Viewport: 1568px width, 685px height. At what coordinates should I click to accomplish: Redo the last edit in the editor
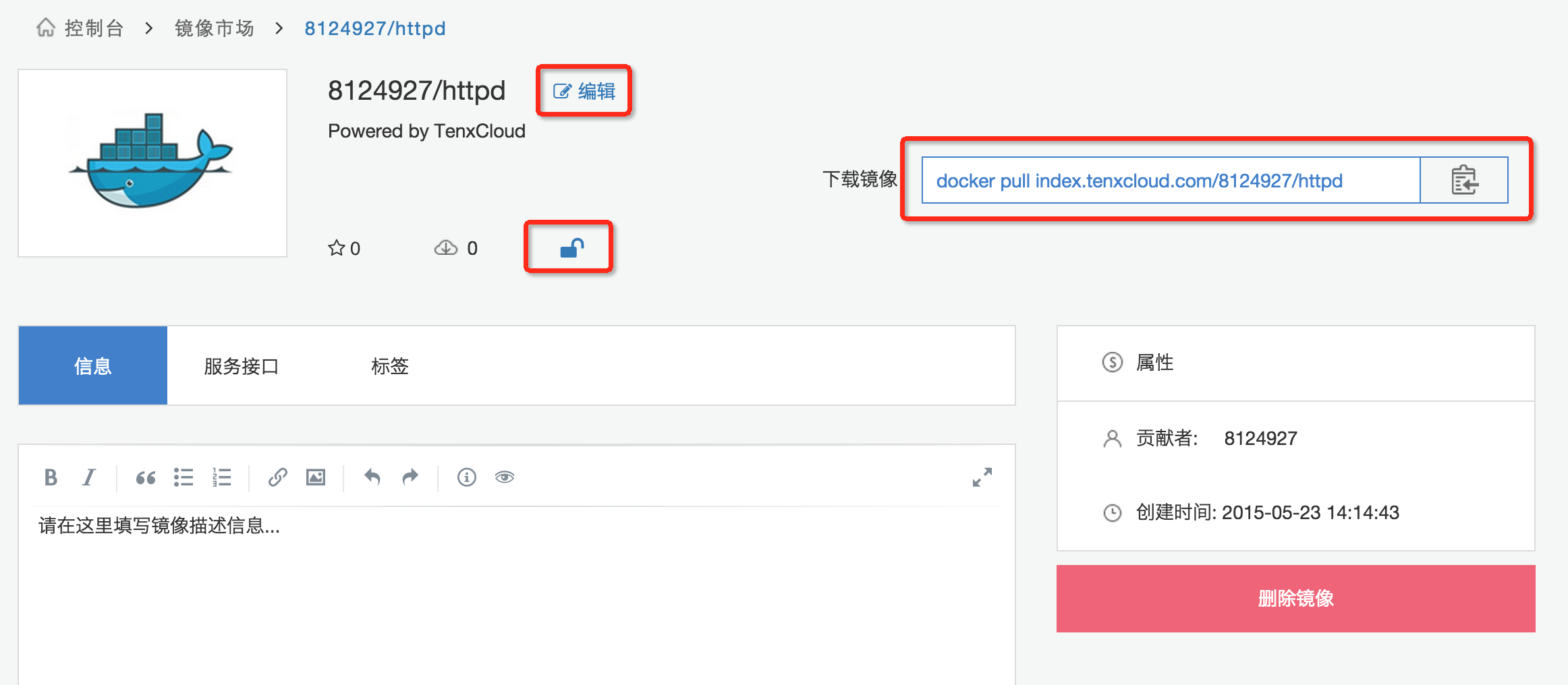pyautogui.click(x=410, y=477)
